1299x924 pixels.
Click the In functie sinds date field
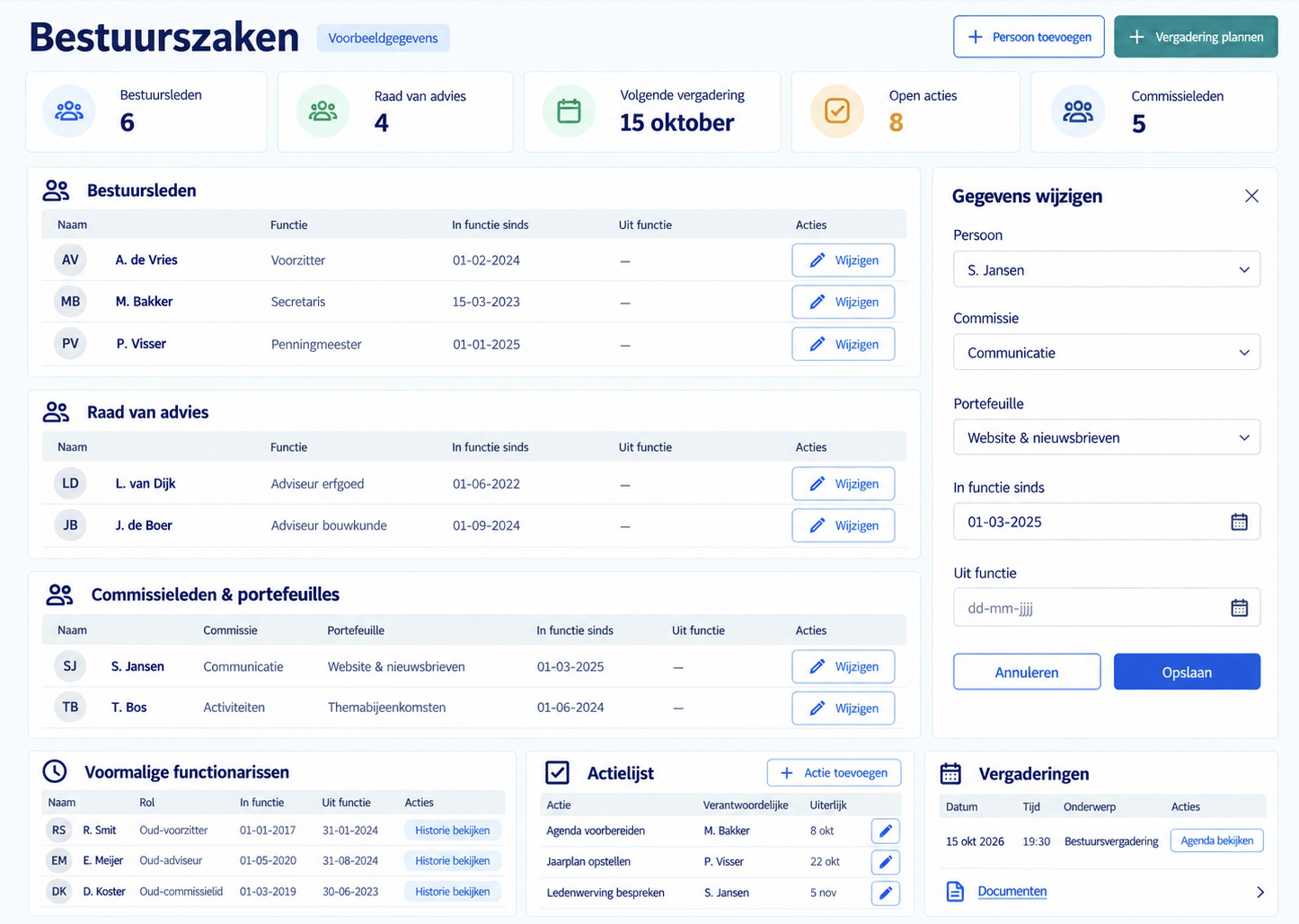click(1107, 522)
